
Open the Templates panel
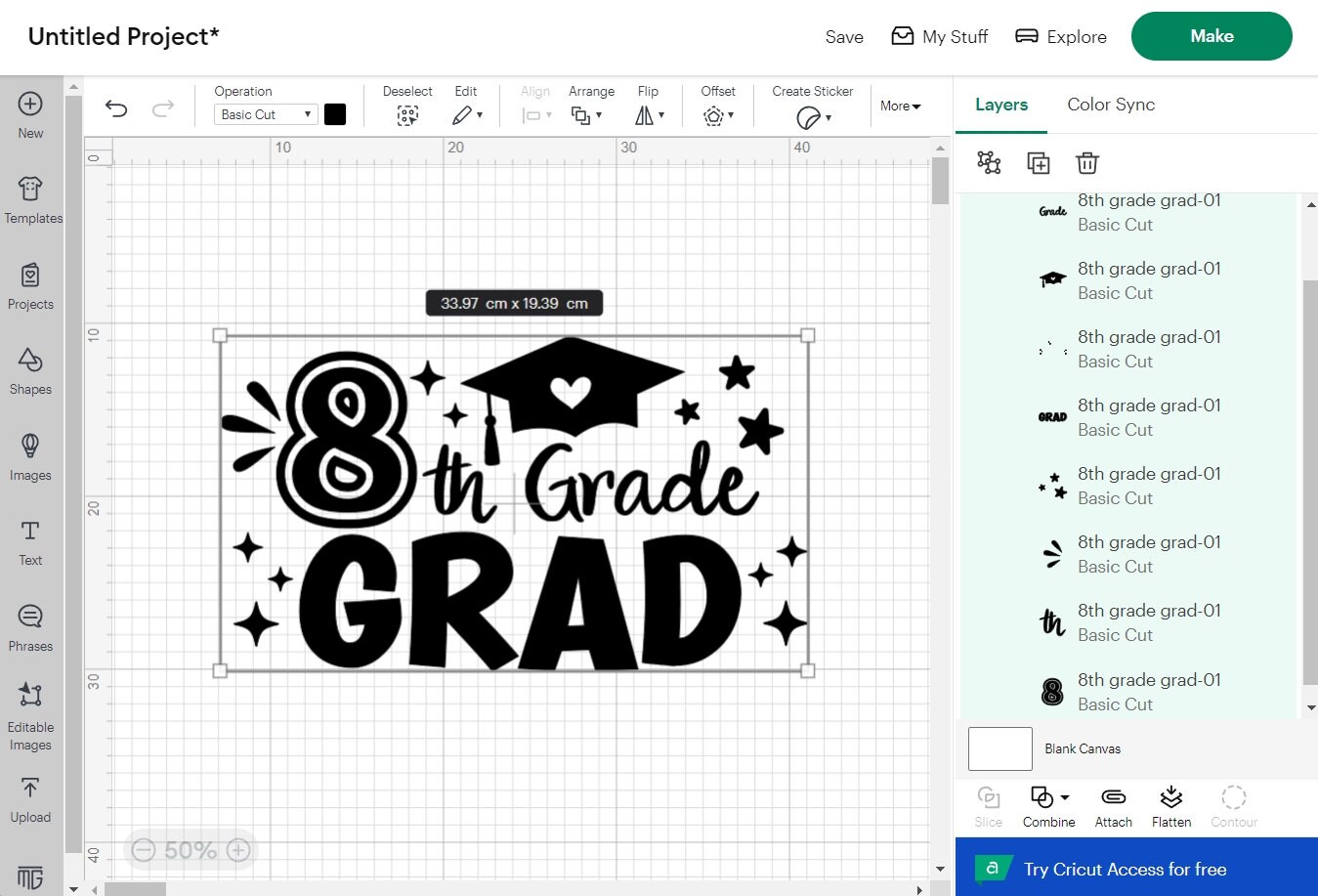30,198
